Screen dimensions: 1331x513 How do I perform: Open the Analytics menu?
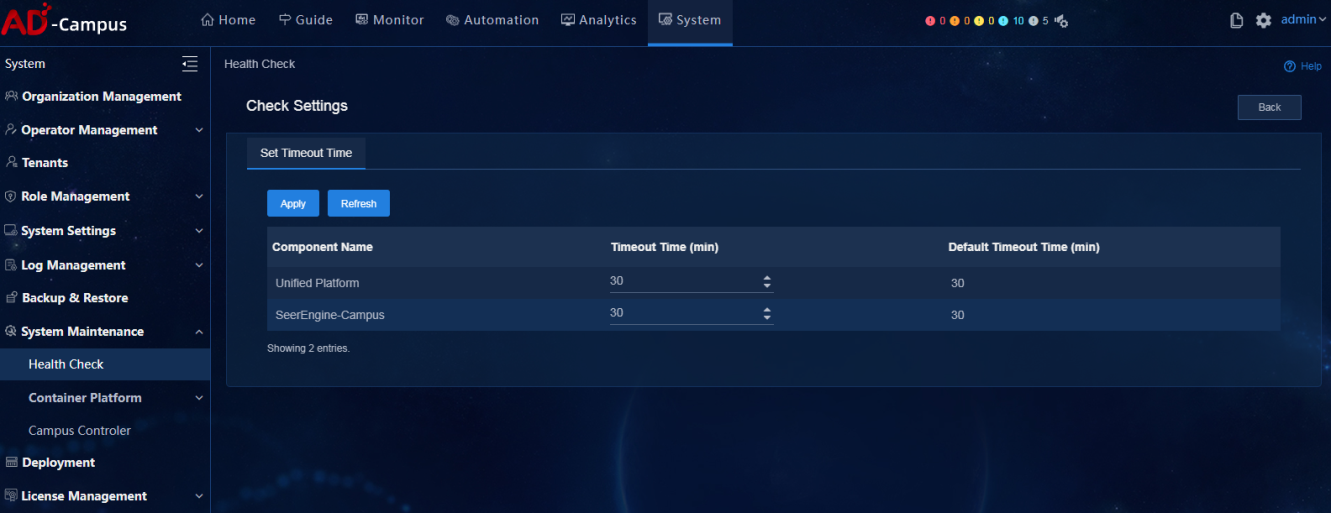pos(598,20)
